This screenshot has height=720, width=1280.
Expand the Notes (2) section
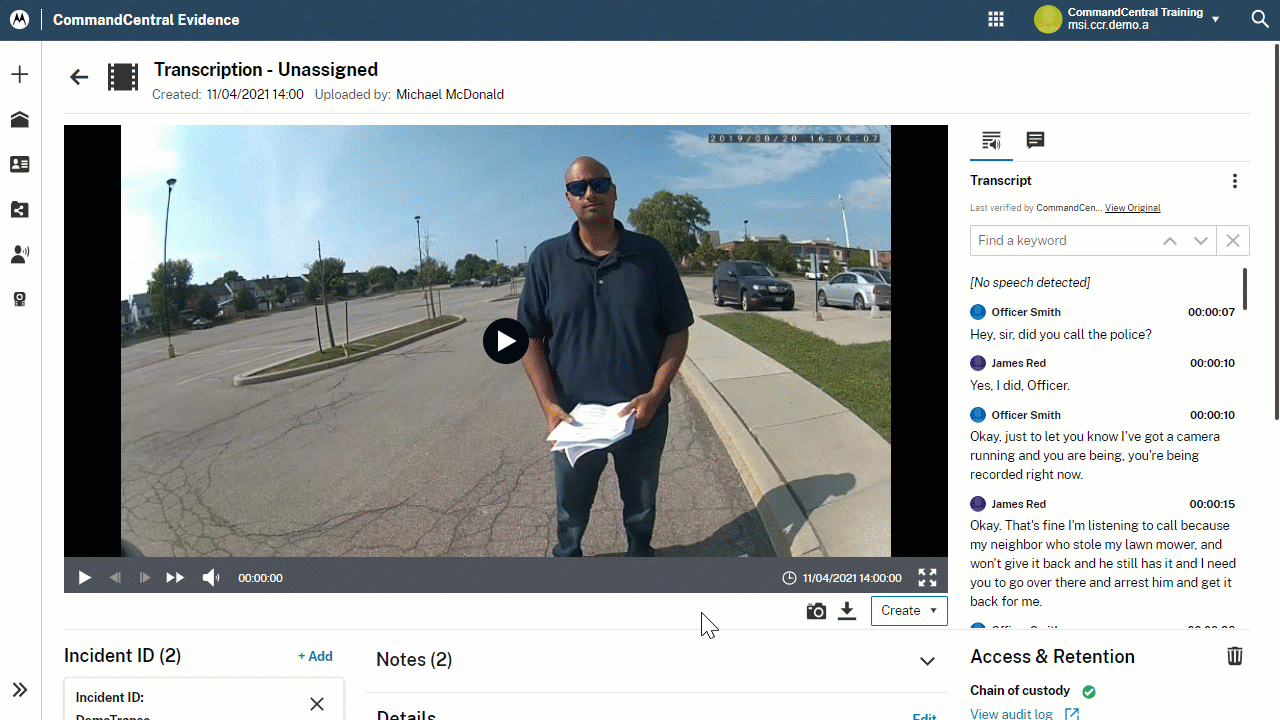(x=927, y=660)
